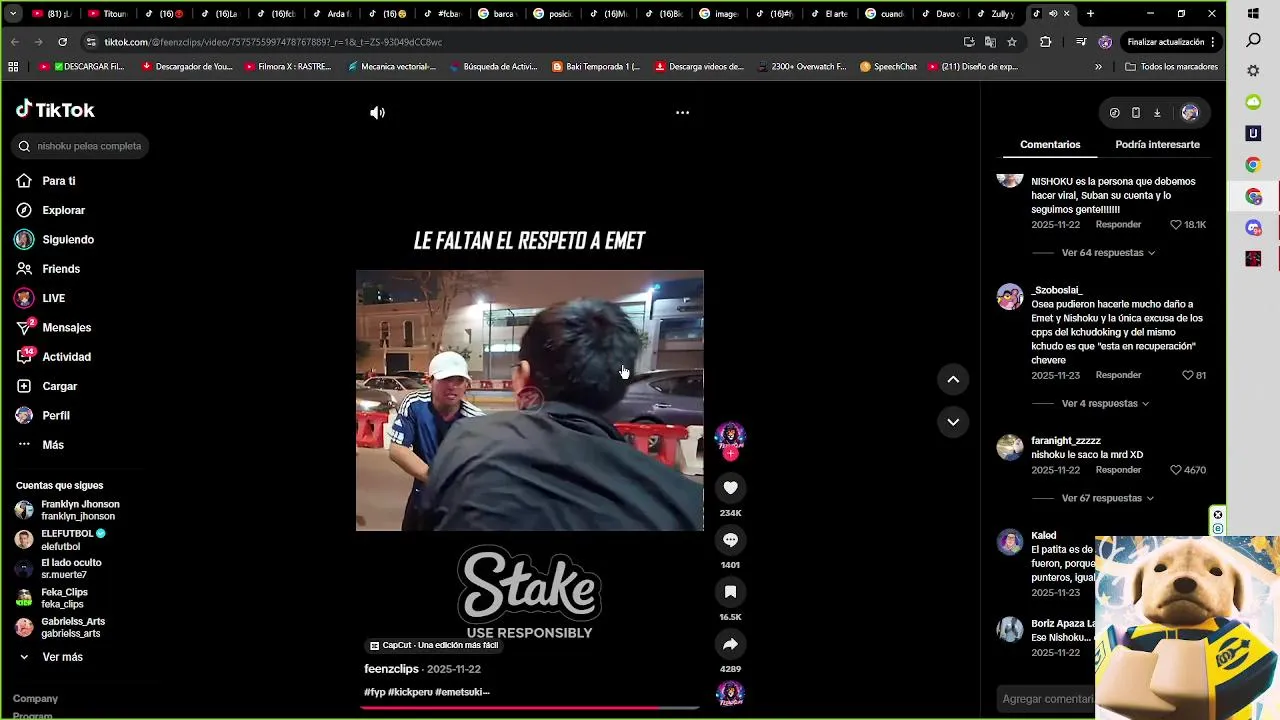The height and width of the screenshot is (720, 1280).
Task: Bookmark this page with the star icon
Action: (1012, 42)
